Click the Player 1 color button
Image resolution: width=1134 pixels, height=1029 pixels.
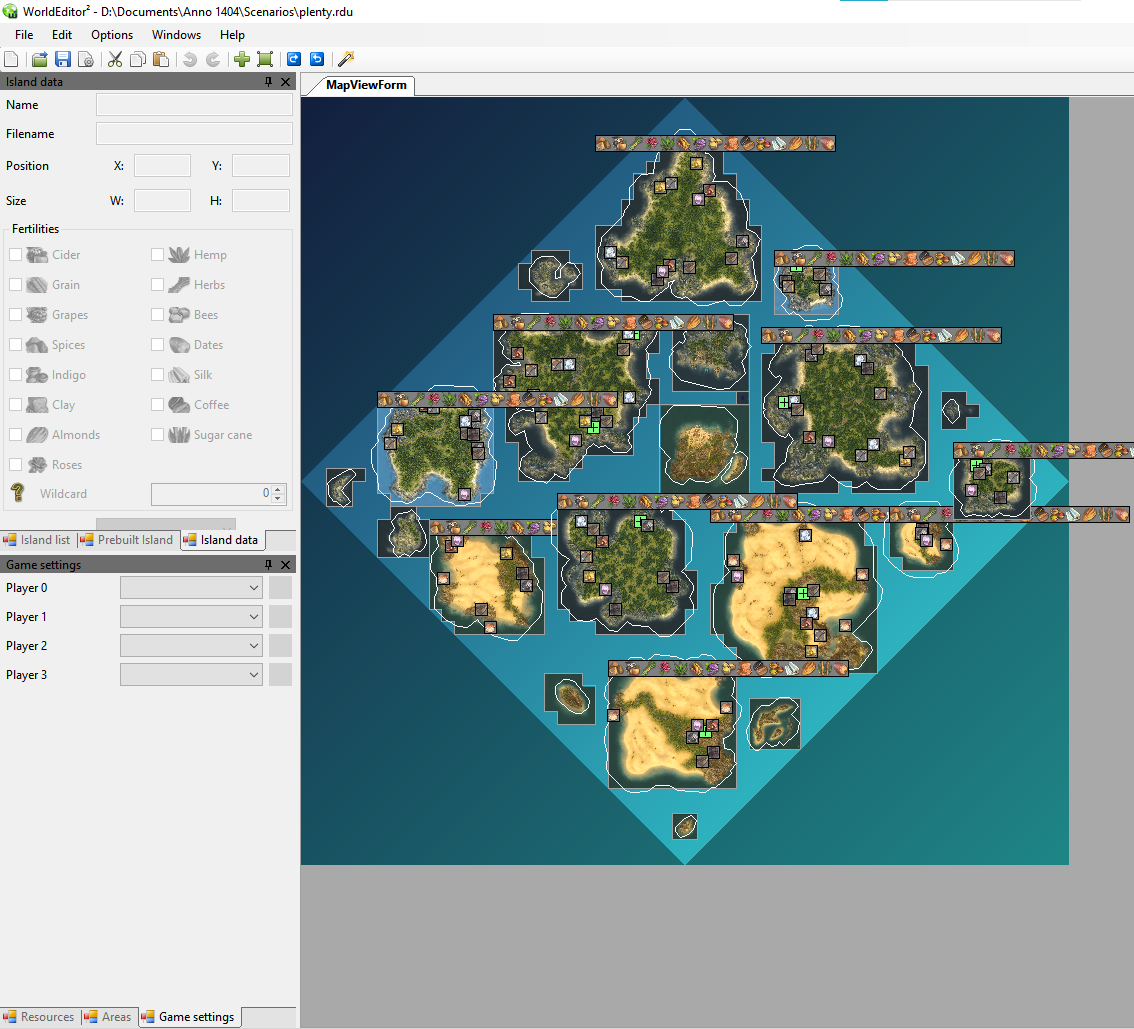point(281,617)
